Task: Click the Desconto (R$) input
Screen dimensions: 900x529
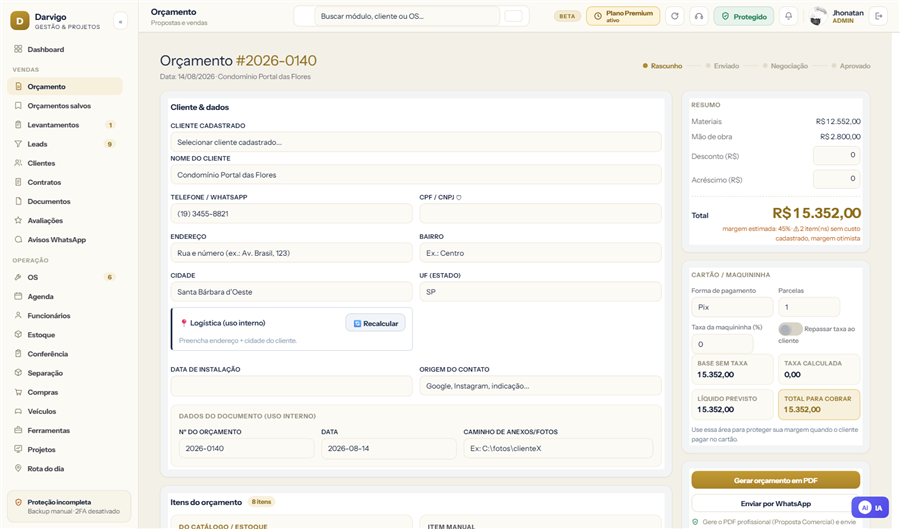Action: pyautogui.click(x=836, y=155)
